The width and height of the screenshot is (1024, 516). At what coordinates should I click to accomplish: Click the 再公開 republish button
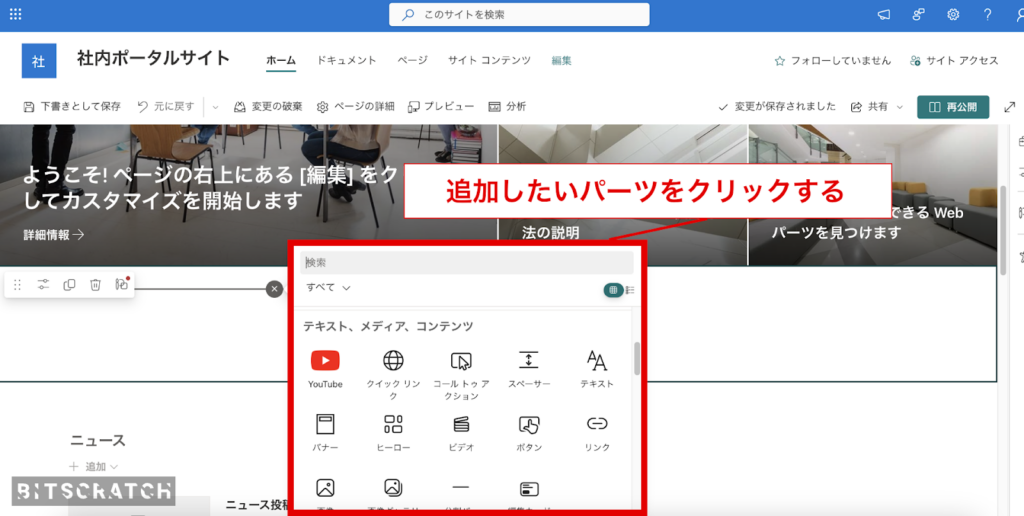[953, 106]
